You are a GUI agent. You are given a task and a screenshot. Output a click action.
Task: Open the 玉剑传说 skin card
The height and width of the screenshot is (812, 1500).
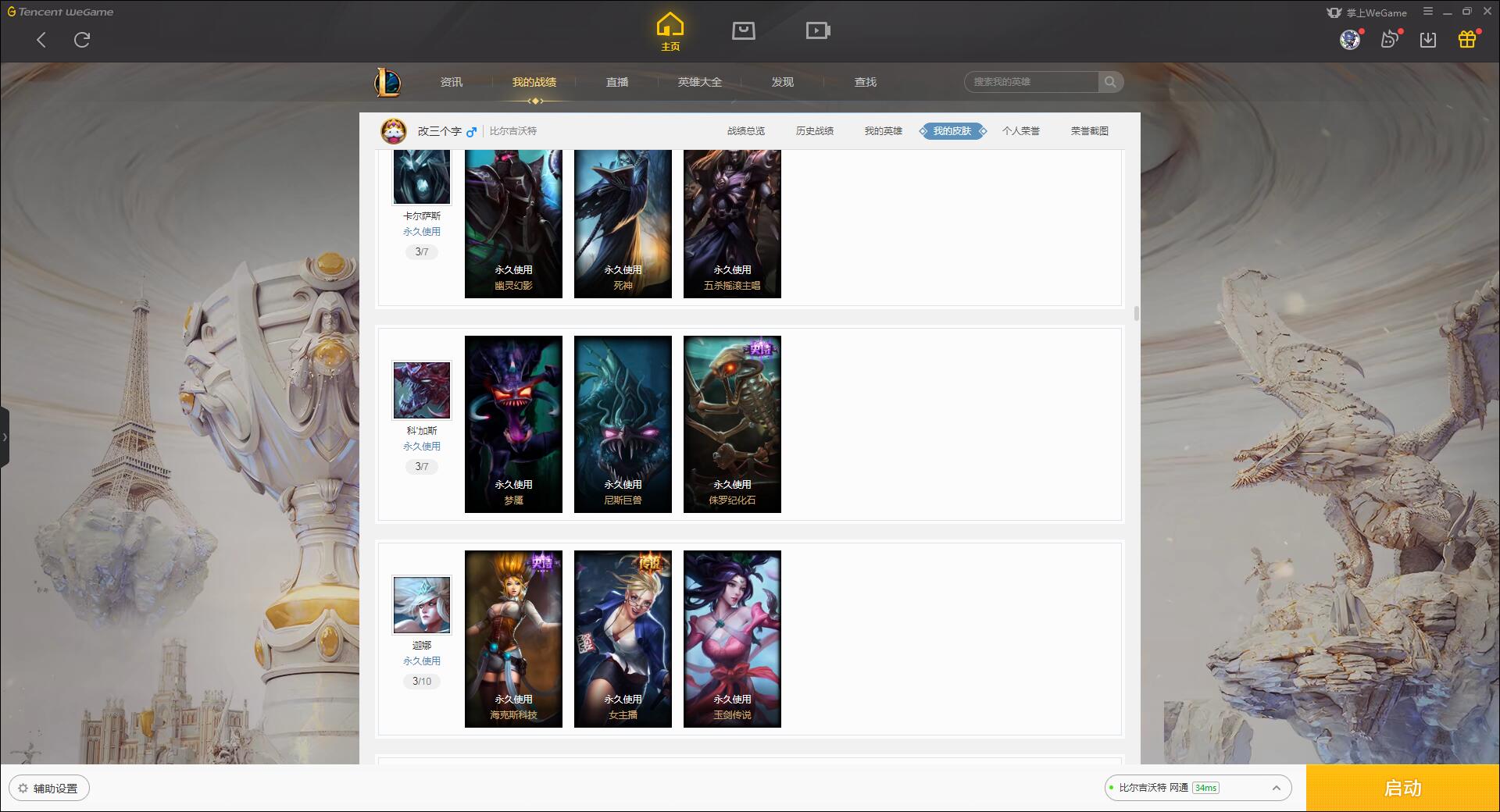(x=732, y=639)
